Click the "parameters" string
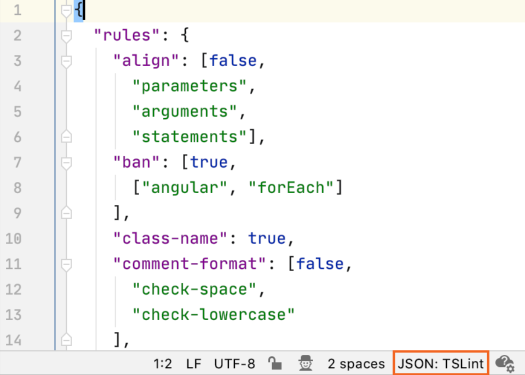The width and height of the screenshot is (525, 375). pos(190,86)
